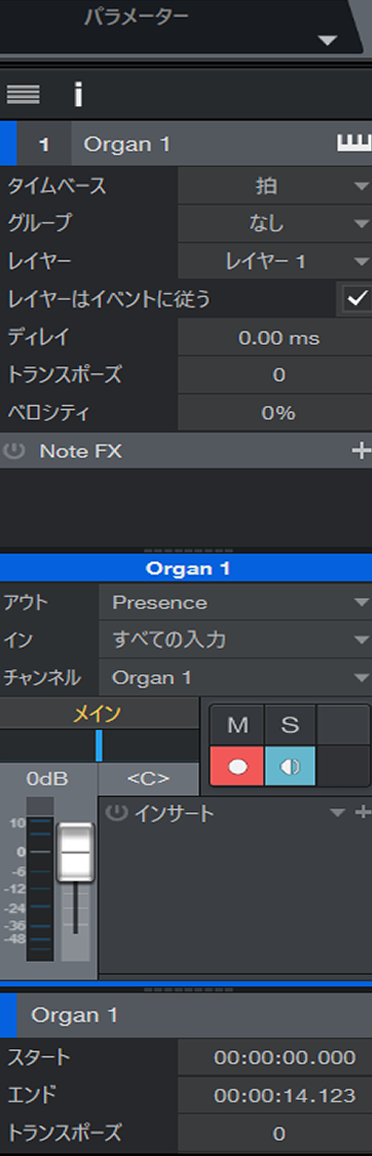Uncheck レイヤーはイベントに従う checkbox
The width and height of the screenshot is (372, 1156).
click(x=357, y=299)
